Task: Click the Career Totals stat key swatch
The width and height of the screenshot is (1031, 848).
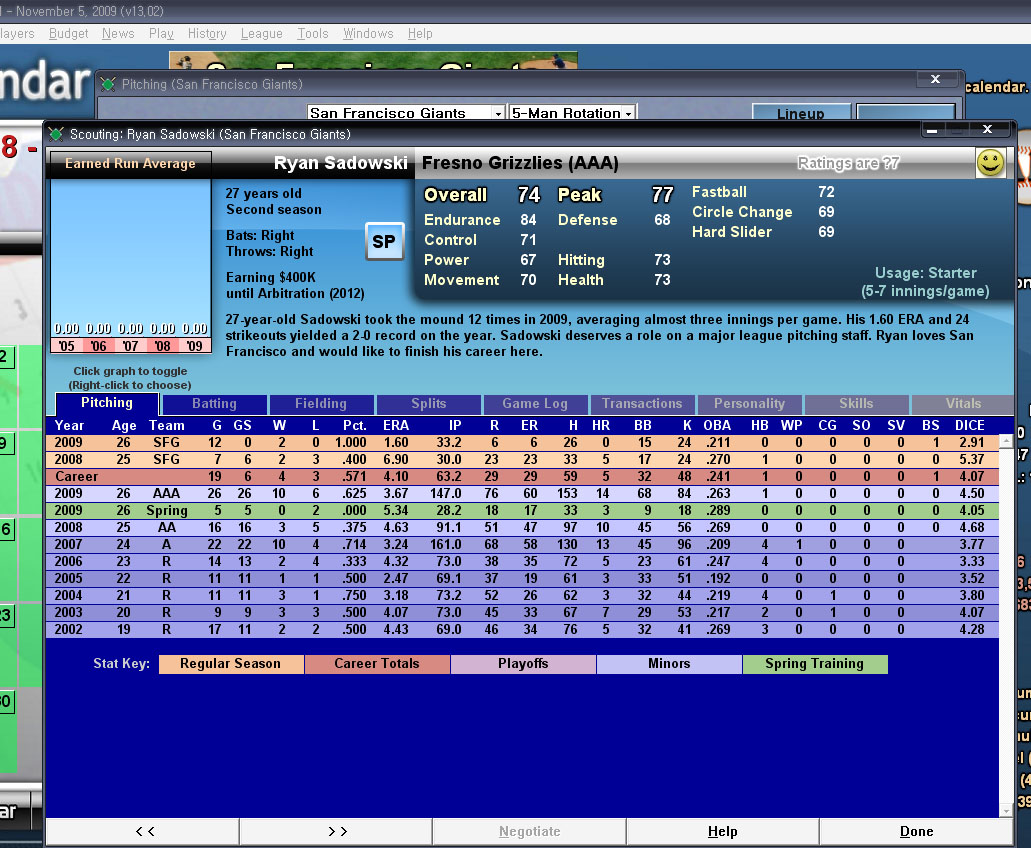Action: click(377, 664)
